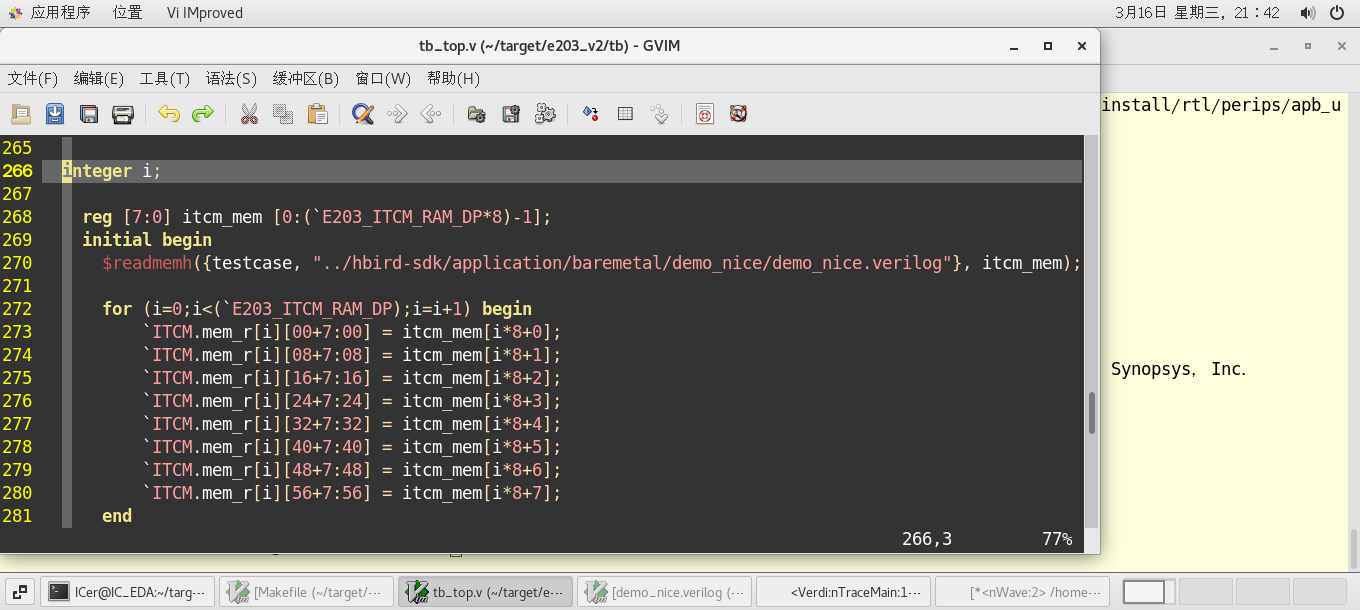Click the Print icon in toolbar

pos(123,114)
